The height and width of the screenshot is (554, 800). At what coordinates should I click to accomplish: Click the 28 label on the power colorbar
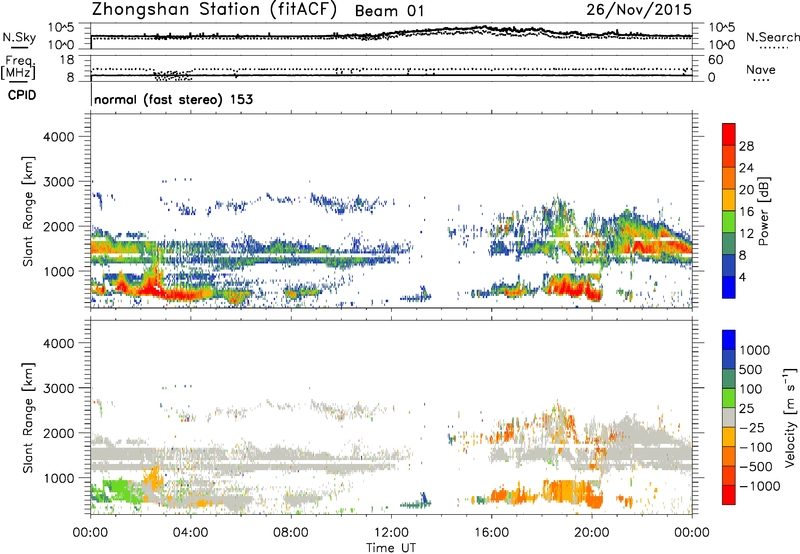(746, 146)
